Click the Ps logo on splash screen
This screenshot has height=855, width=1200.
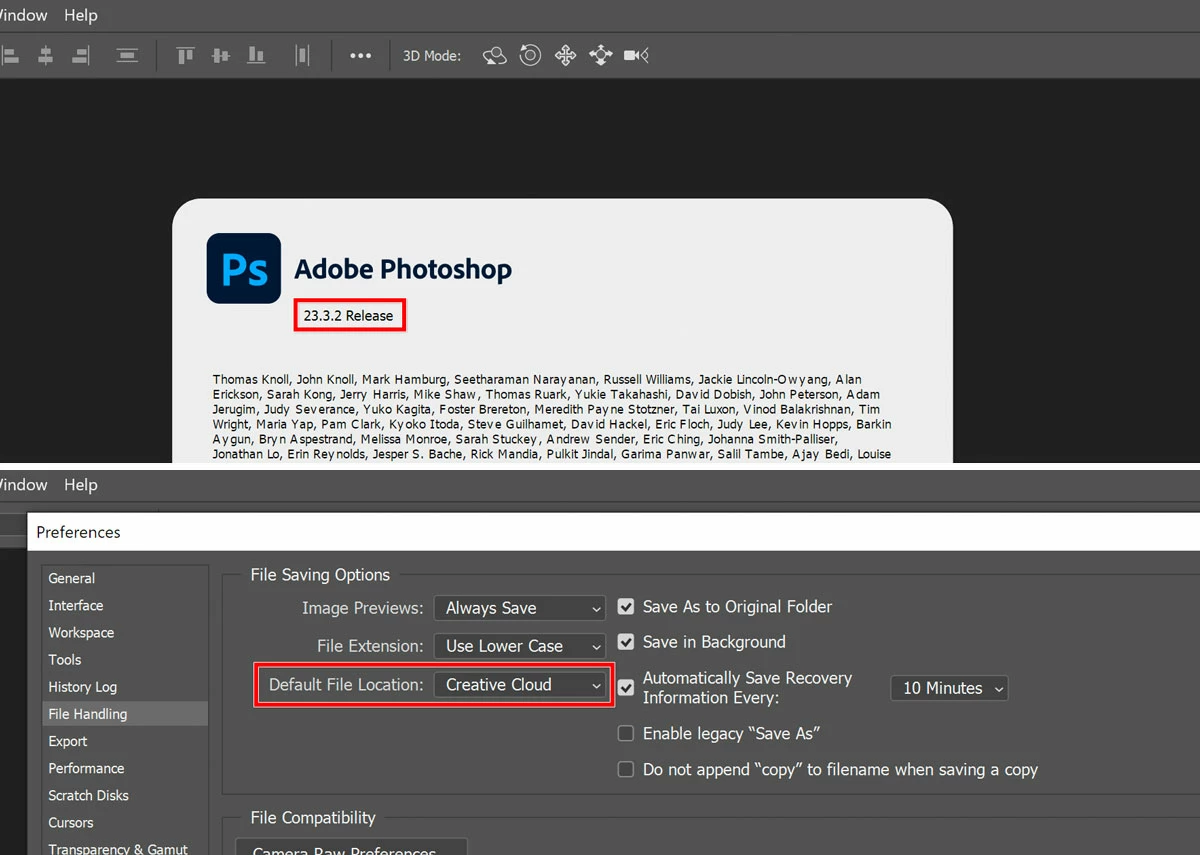pos(244,268)
